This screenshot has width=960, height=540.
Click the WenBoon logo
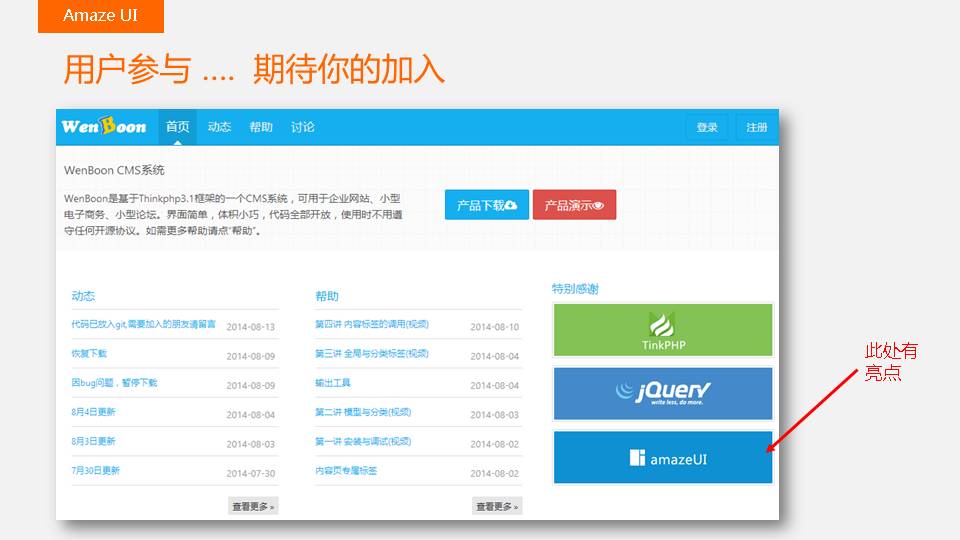104,127
